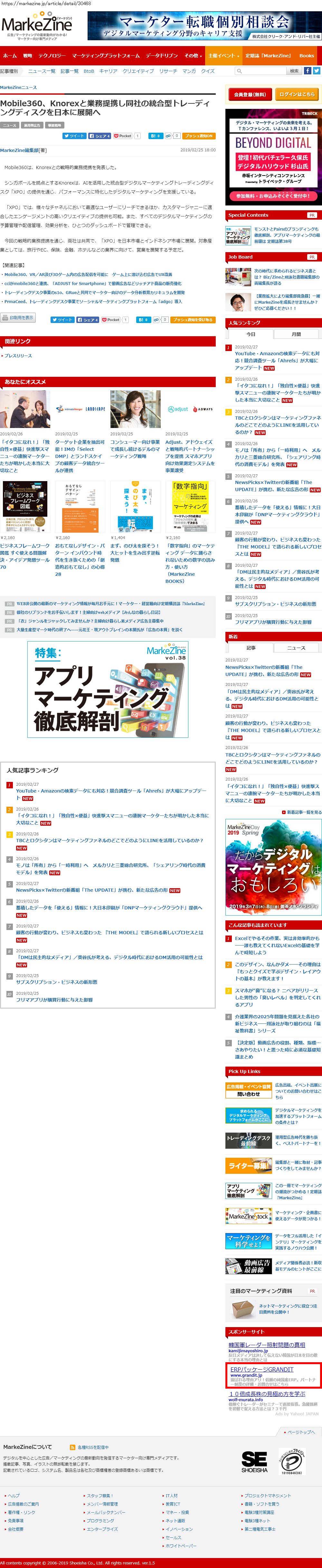Open the Twitter icon beside the search button
322x1568 pixels.
pyautogui.click(x=317, y=71)
